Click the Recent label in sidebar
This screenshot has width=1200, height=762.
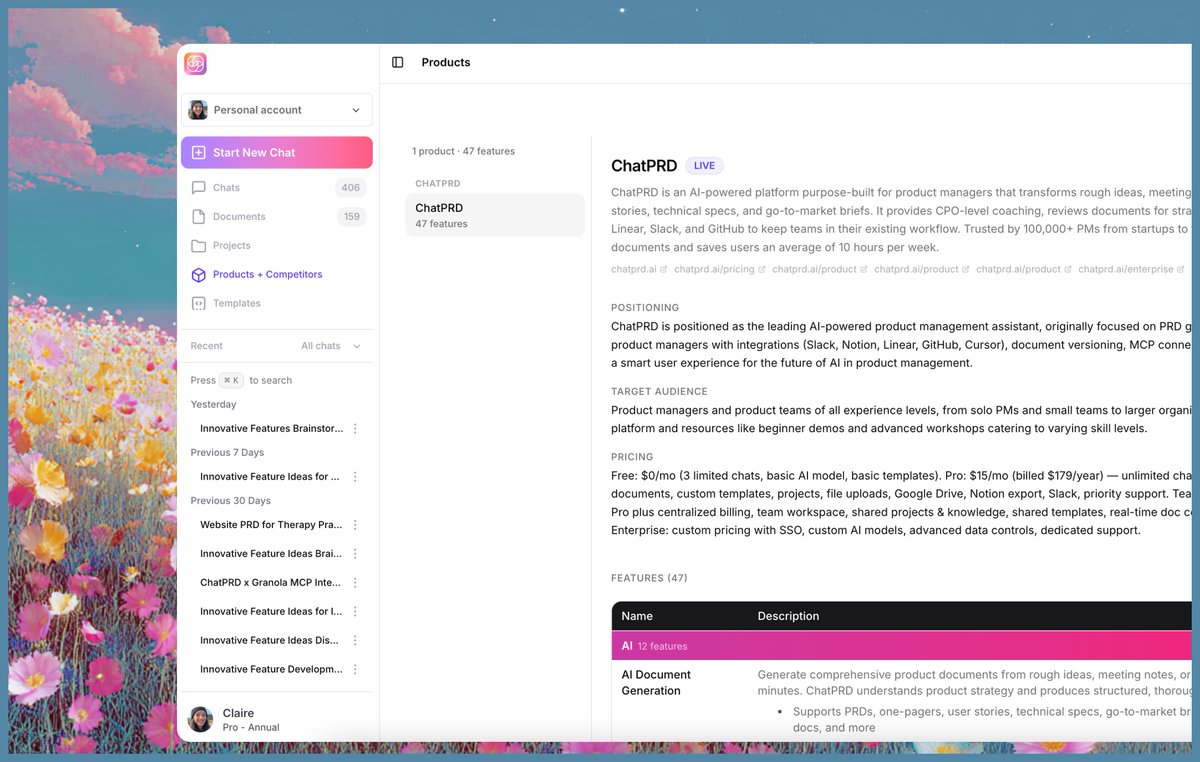pos(207,346)
